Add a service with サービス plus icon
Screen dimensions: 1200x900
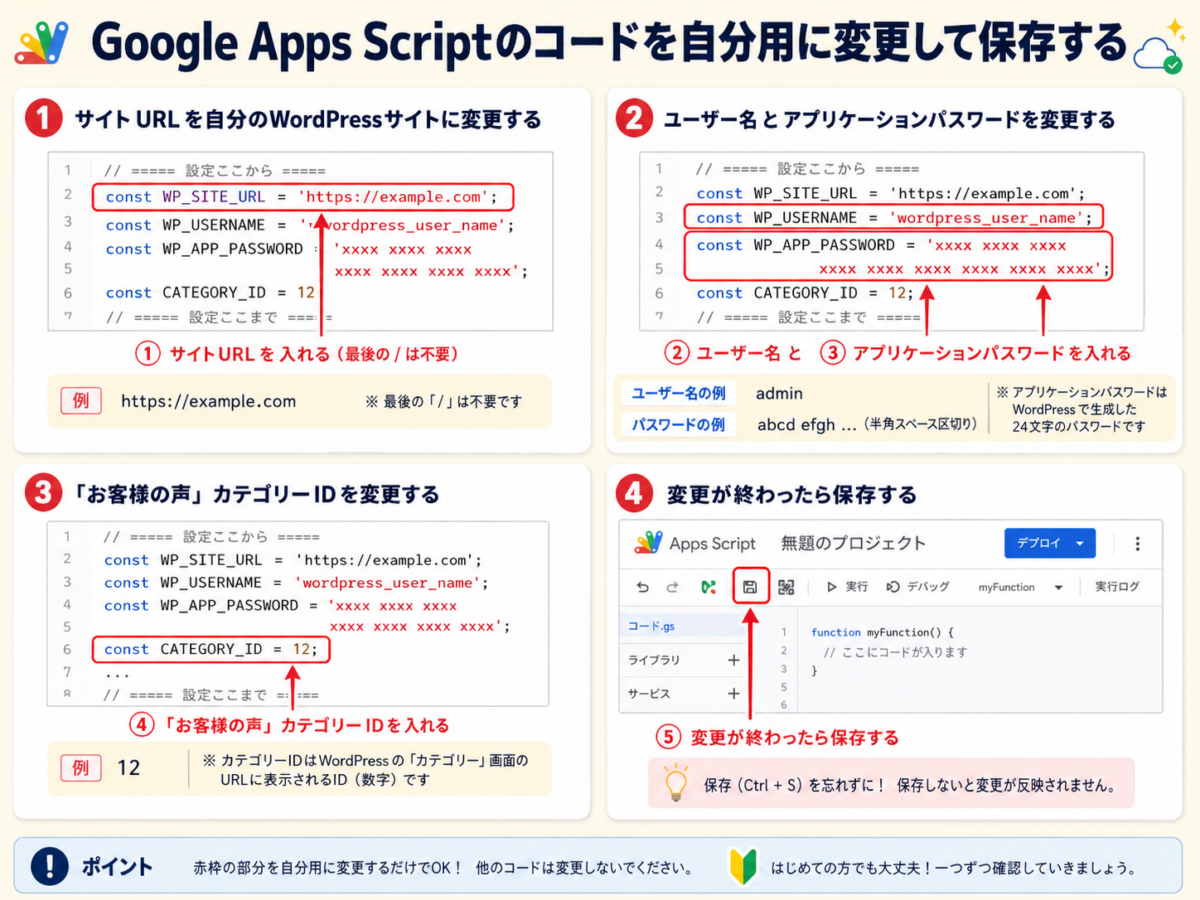(x=733, y=693)
